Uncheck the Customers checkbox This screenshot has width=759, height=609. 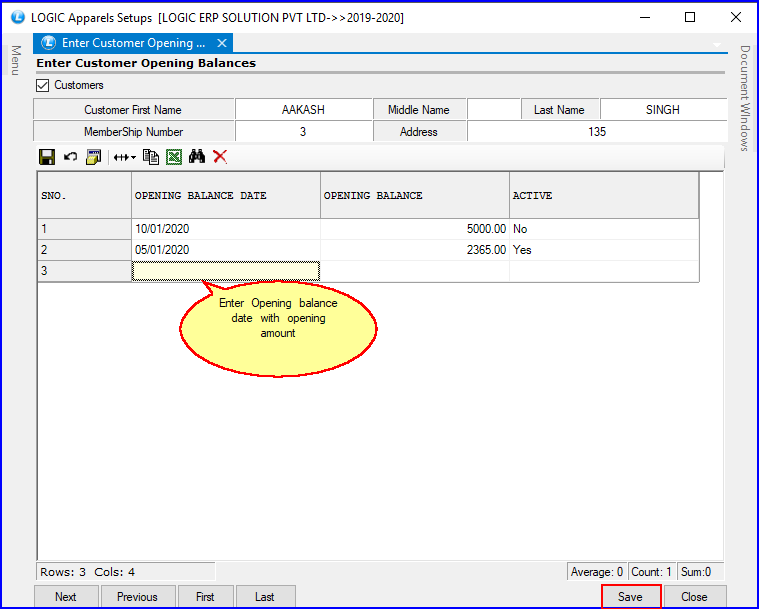click(x=42, y=85)
